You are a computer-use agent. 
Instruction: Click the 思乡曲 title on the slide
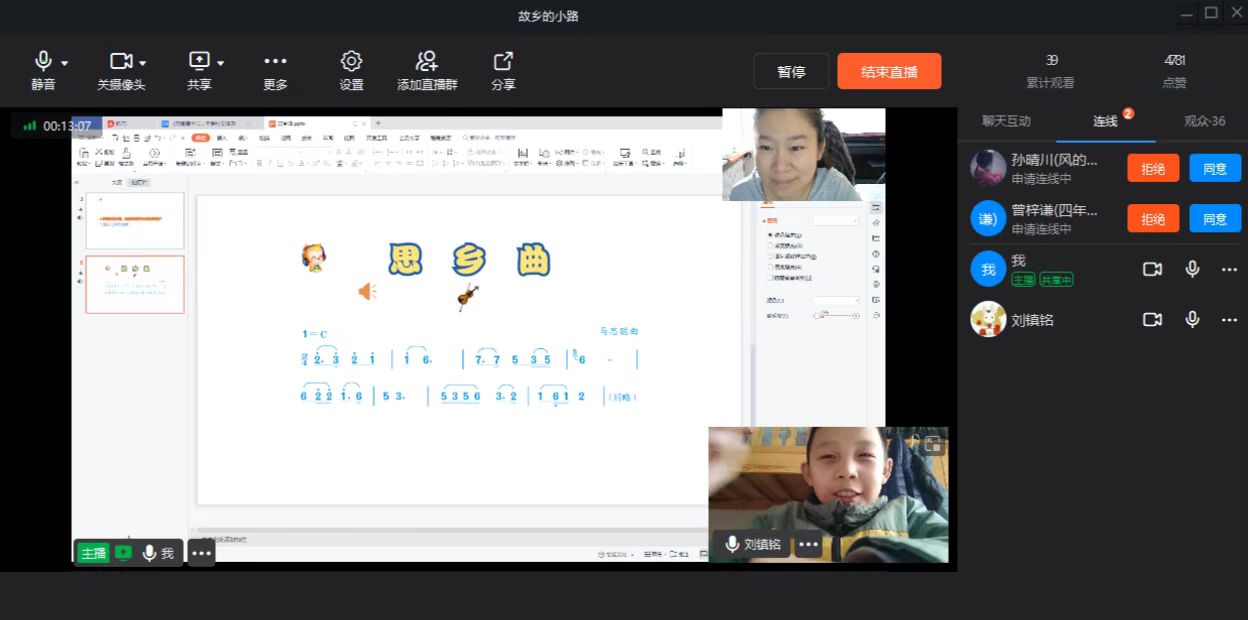point(469,260)
